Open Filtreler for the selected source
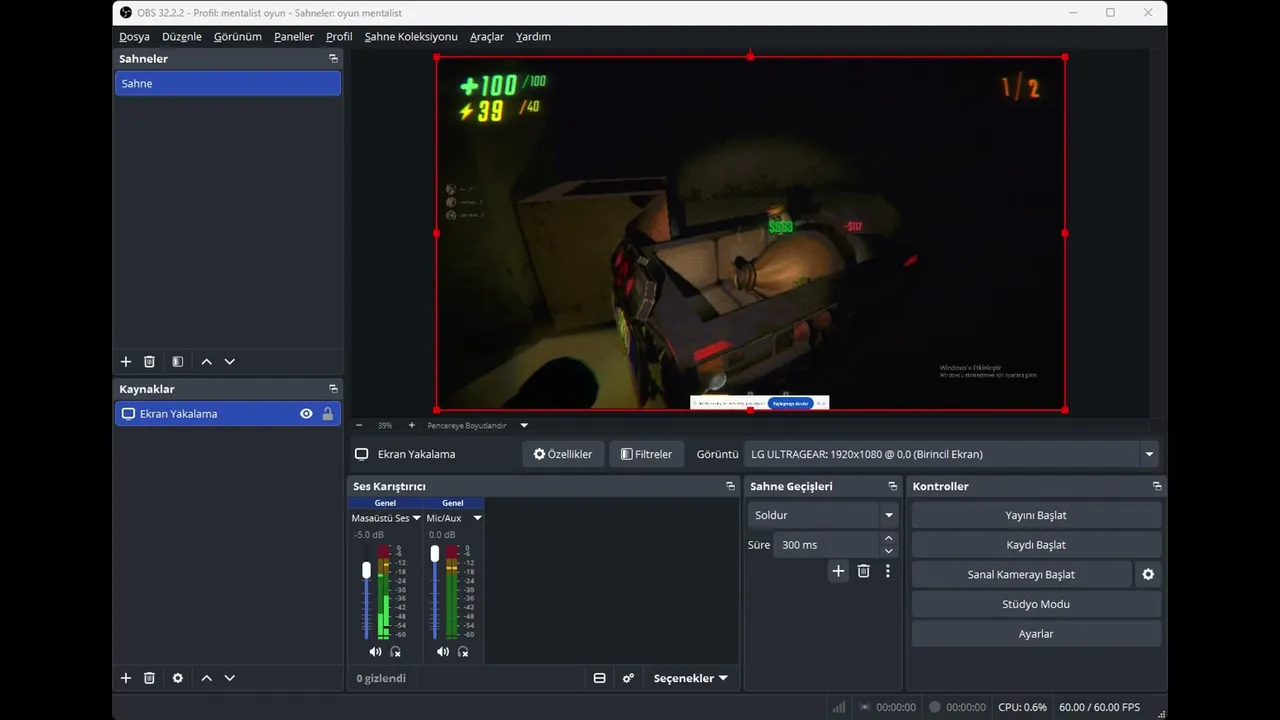 [647, 454]
